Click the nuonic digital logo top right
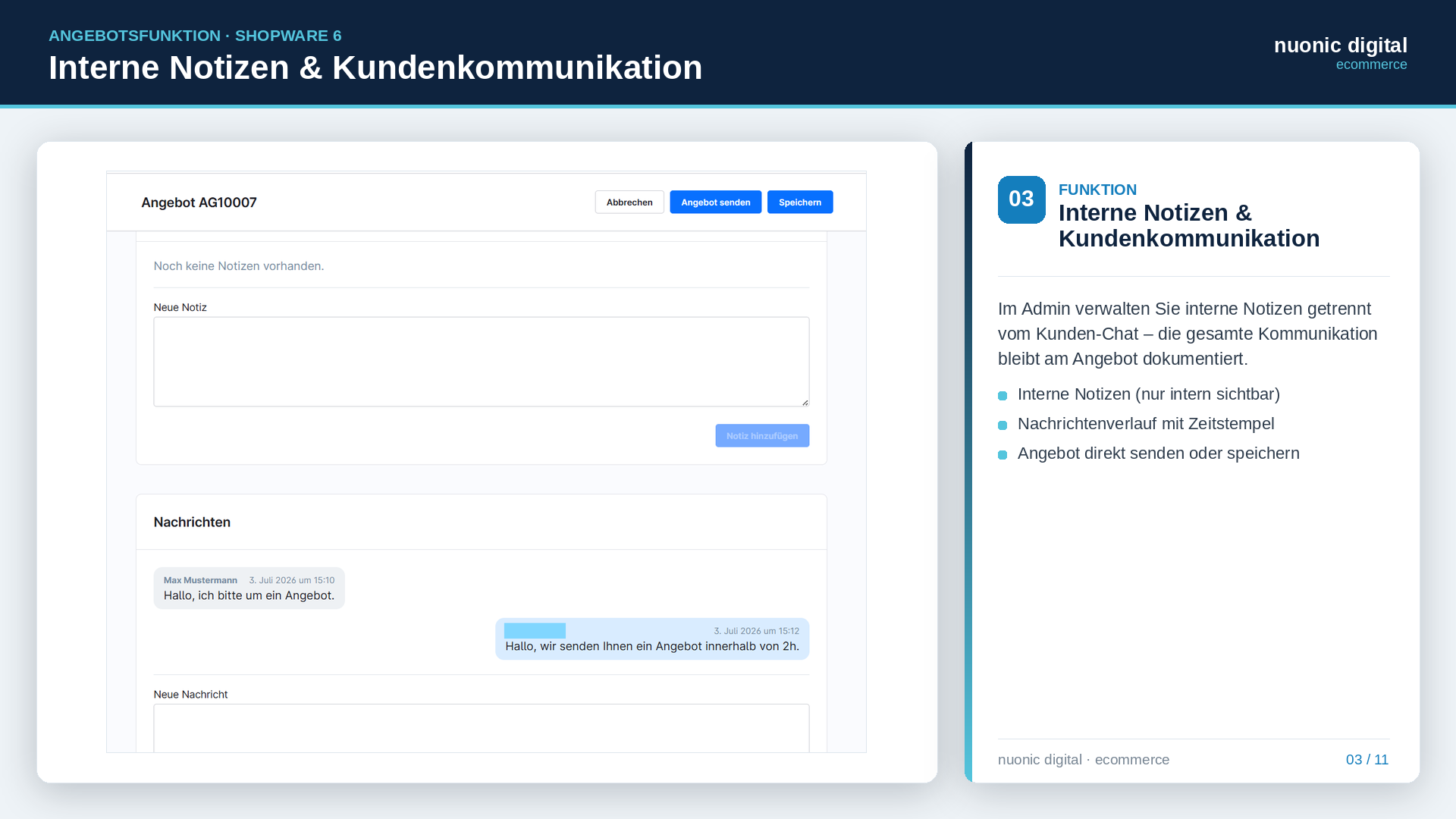The image size is (1456, 819). tap(1340, 53)
